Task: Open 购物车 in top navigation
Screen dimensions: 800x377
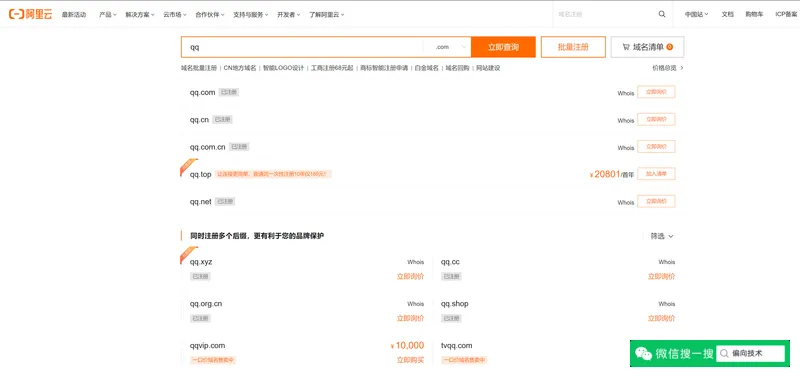Action: [x=754, y=15]
